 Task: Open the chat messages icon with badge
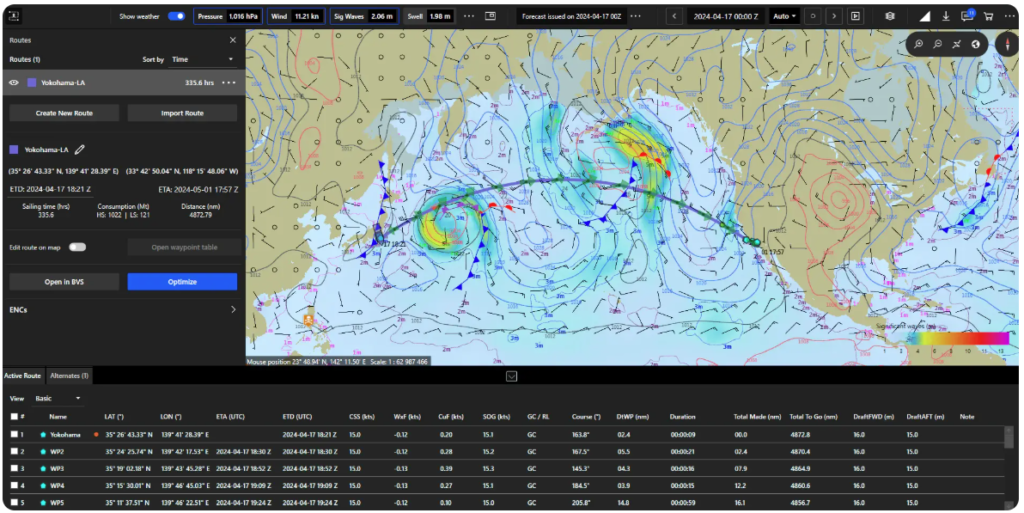click(x=966, y=16)
